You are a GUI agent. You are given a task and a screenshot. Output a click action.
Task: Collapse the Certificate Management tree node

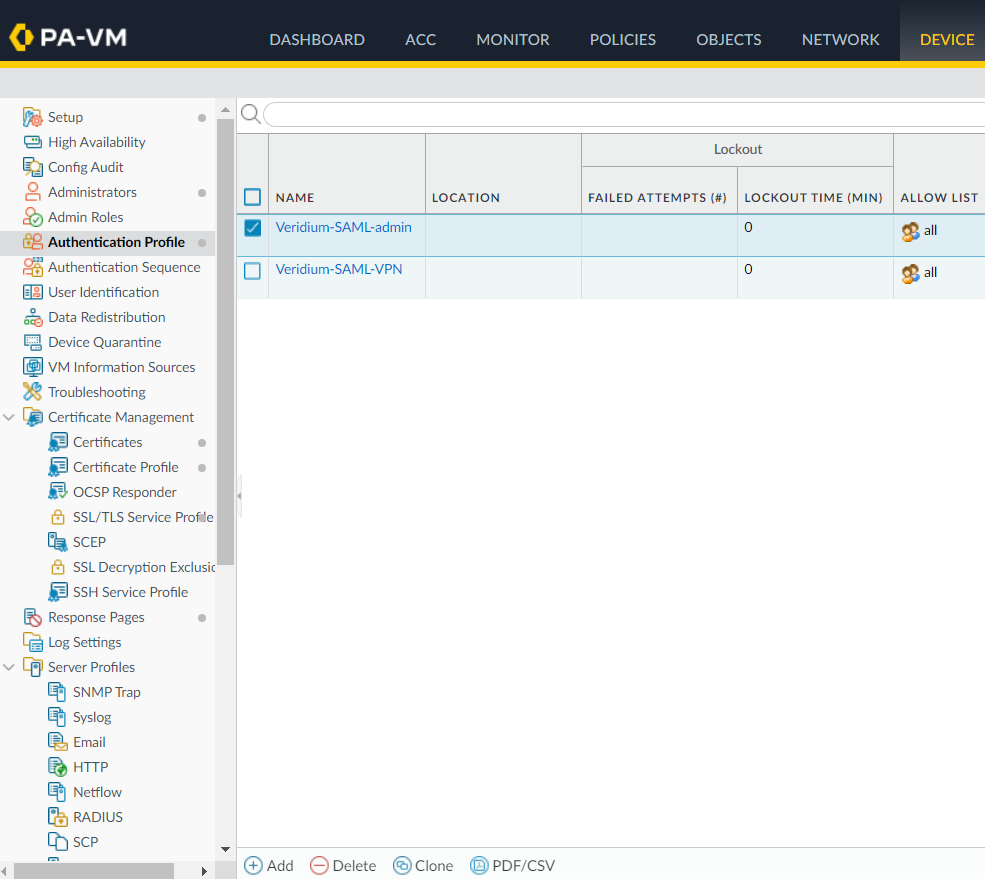point(9,418)
